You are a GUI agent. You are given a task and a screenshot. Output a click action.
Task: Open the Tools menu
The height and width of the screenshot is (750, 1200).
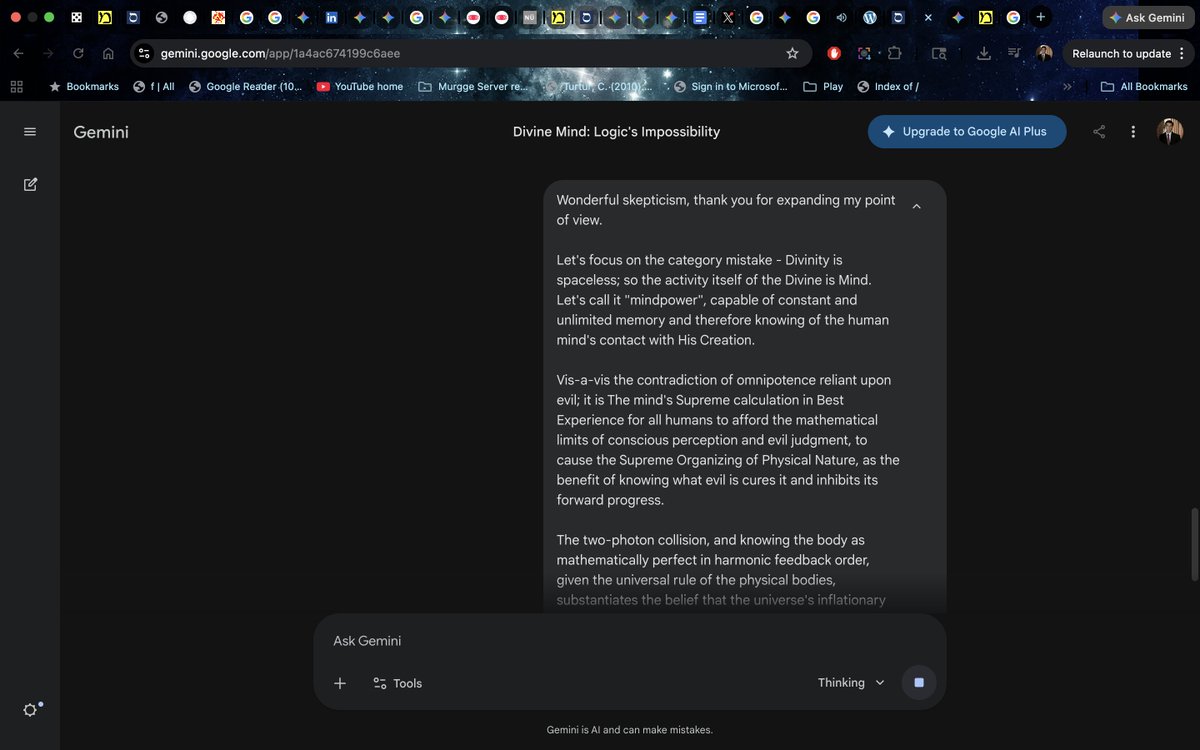397,683
